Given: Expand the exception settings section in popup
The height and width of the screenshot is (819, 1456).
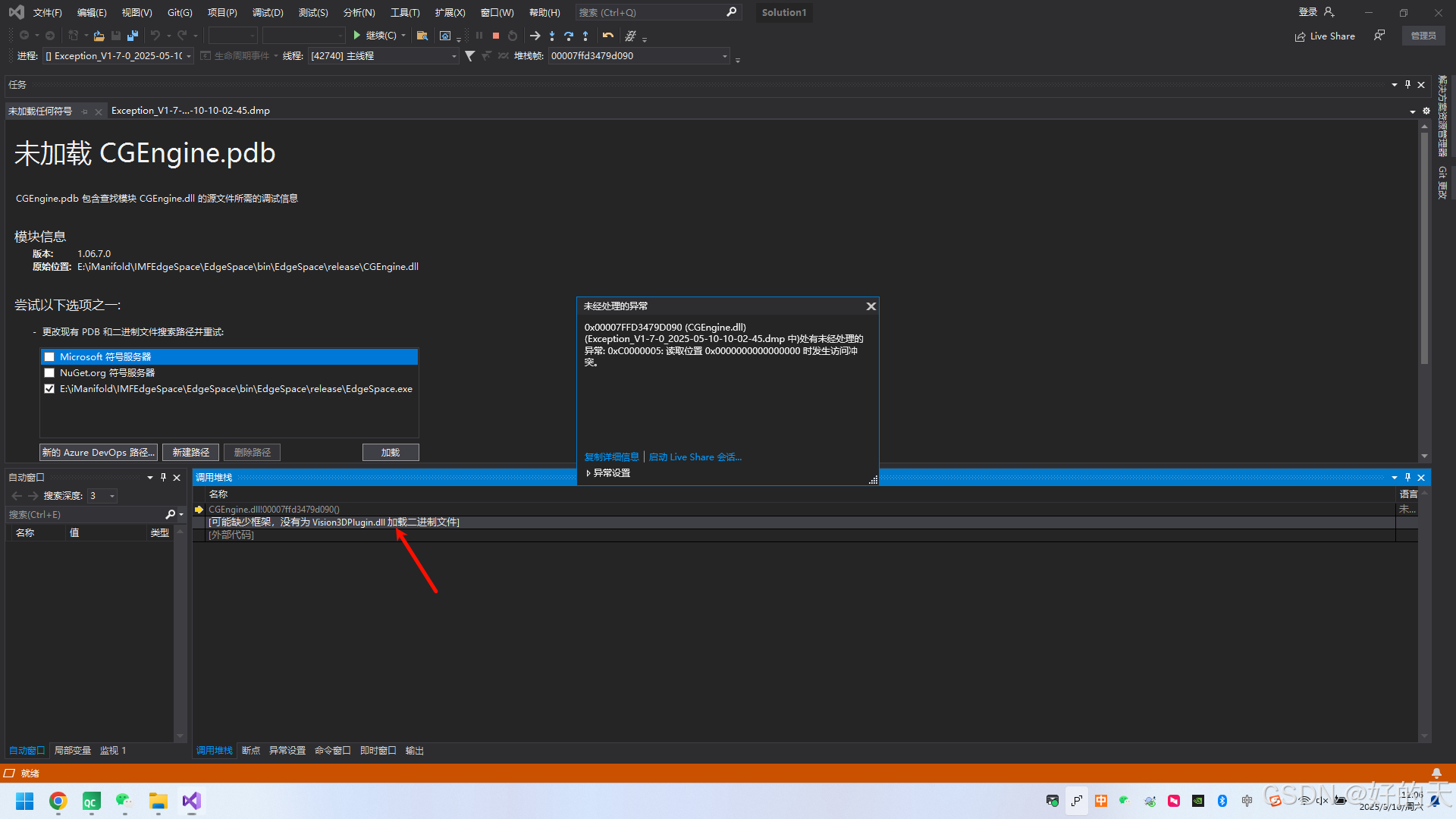Looking at the screenshot, I should [588, 473].
